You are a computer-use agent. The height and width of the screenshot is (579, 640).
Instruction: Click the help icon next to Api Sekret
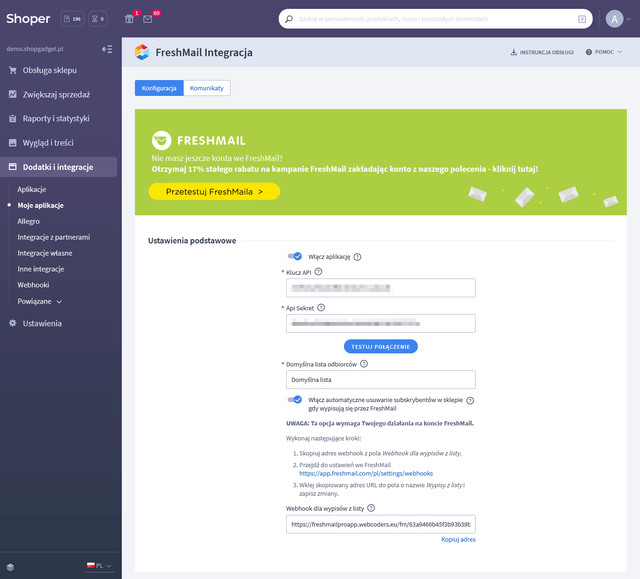(x=321, y=308)
